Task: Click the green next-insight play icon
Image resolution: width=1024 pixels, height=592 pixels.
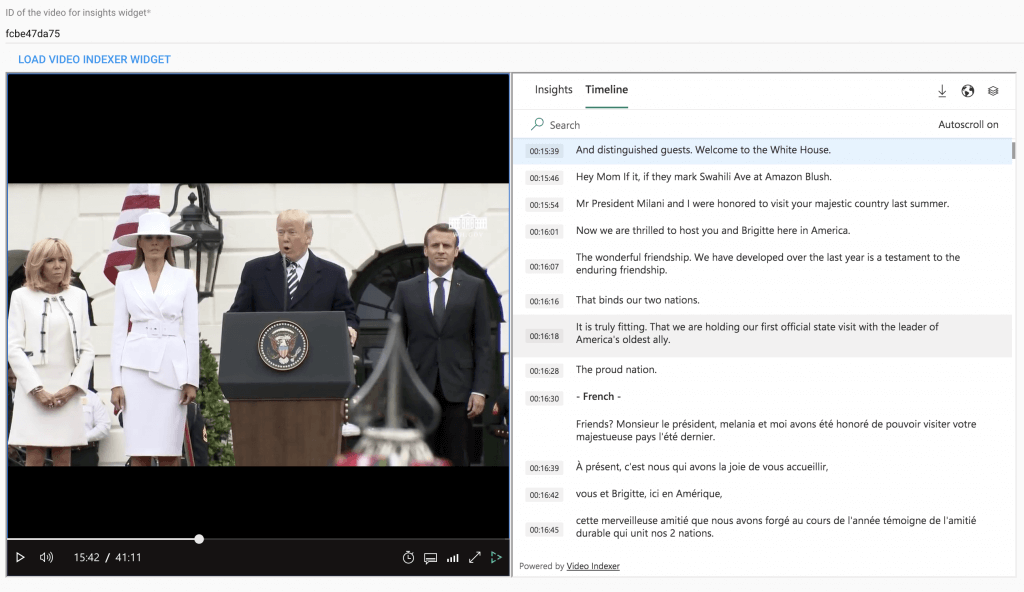Action: pyautogui.click(x=496, y=557)
